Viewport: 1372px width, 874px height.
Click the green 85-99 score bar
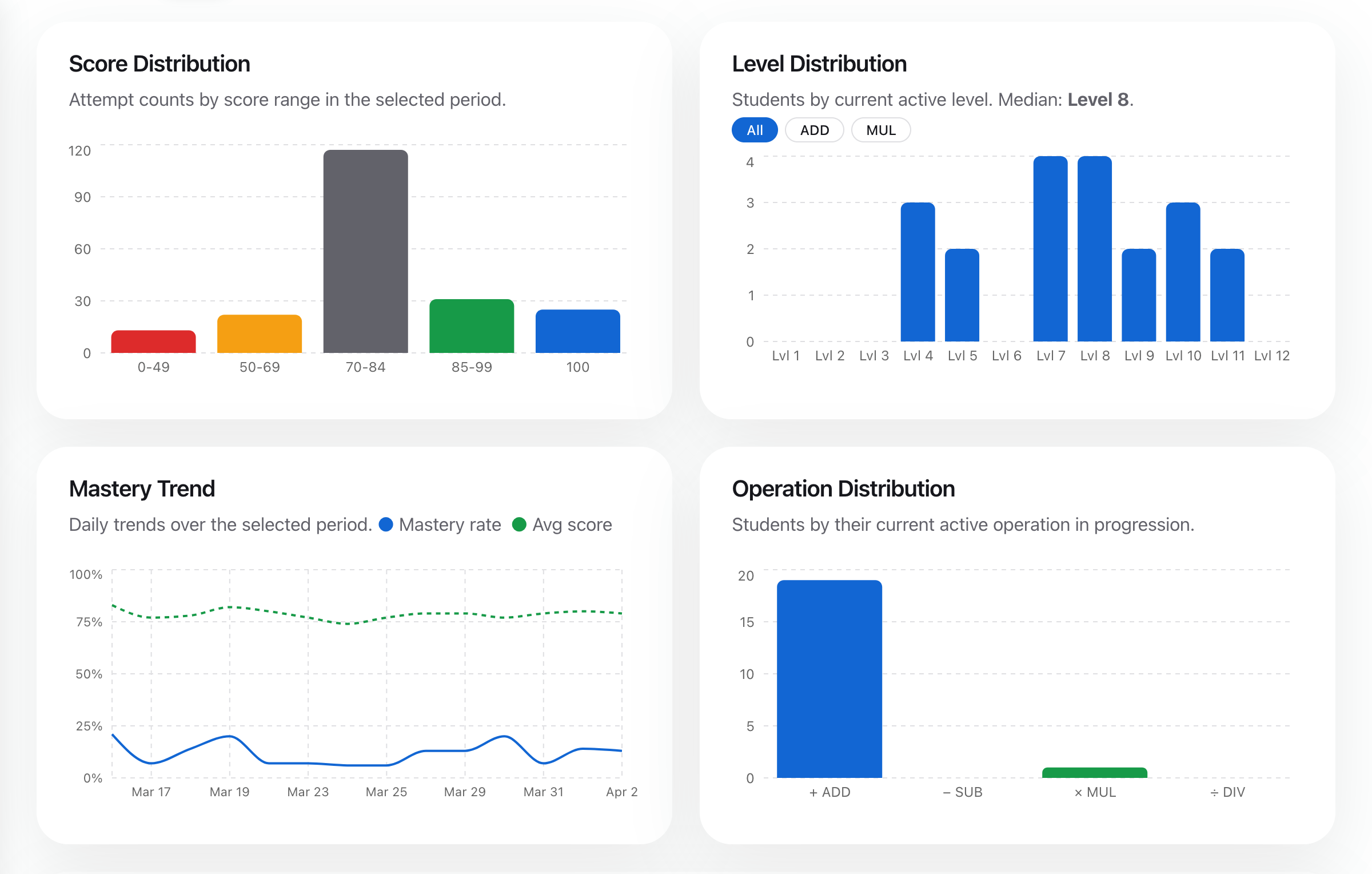click(472, 326)
